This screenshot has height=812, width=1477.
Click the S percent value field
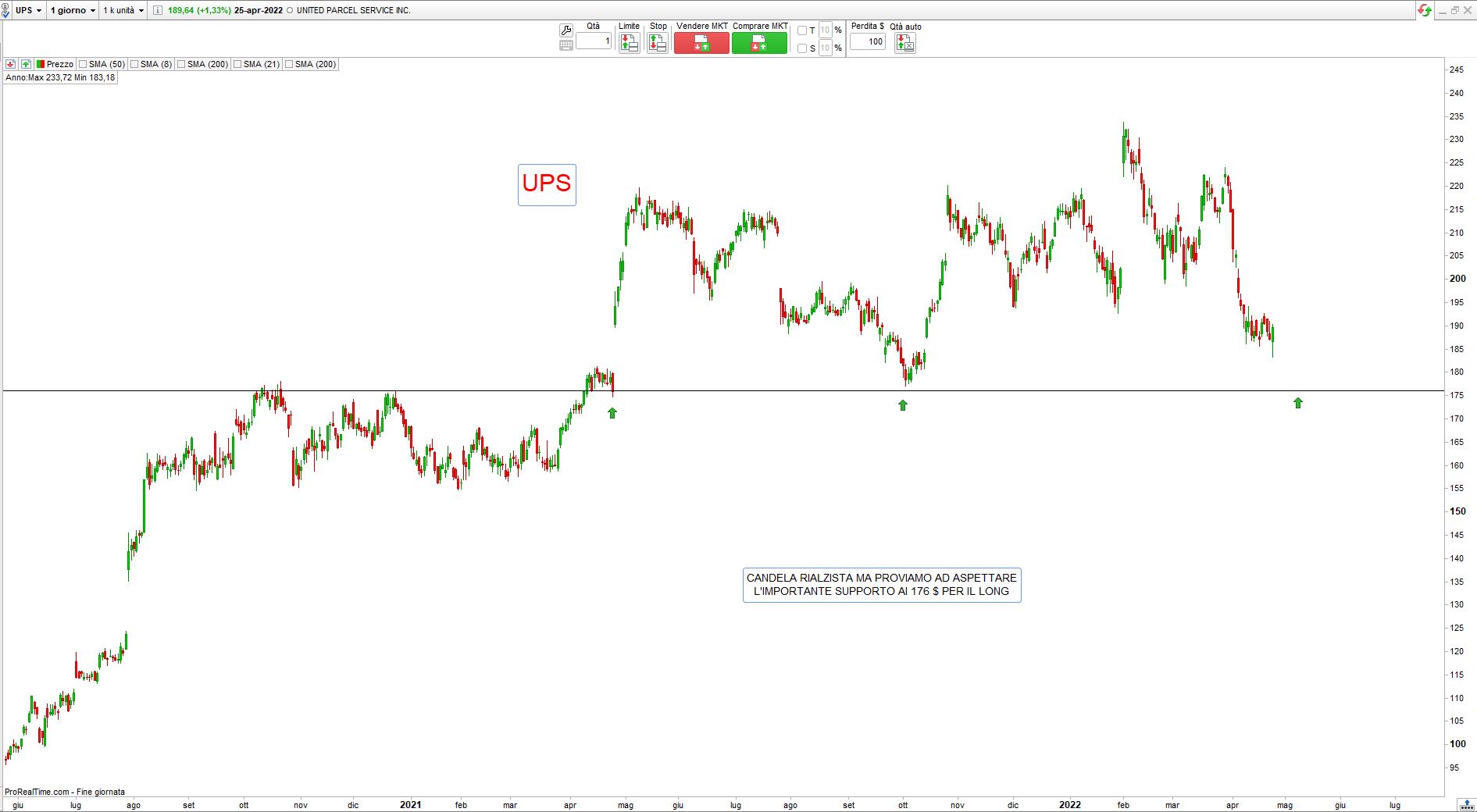pyautogui.click(x=826, y=48)
